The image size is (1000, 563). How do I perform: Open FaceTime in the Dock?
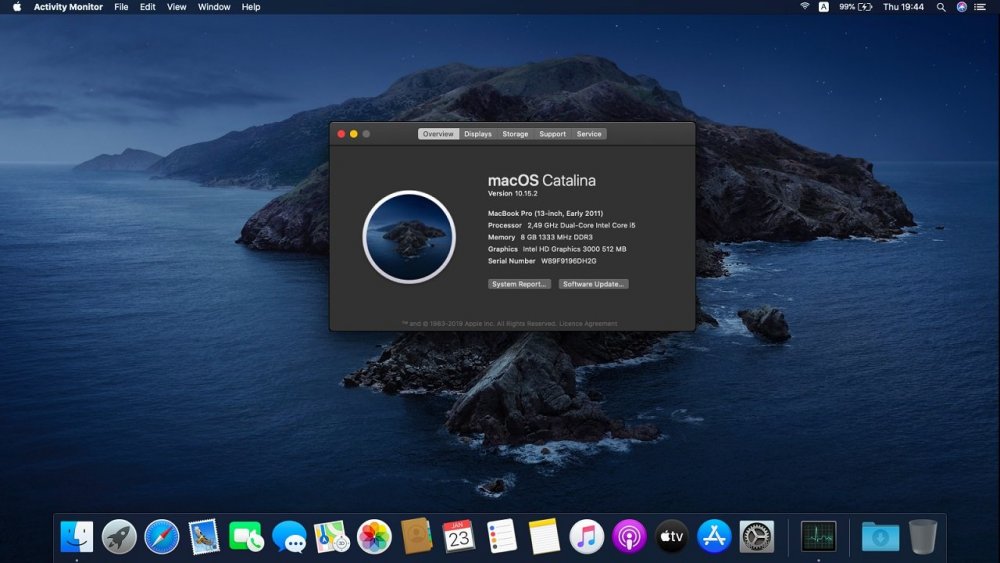click(x=246, y=536)
